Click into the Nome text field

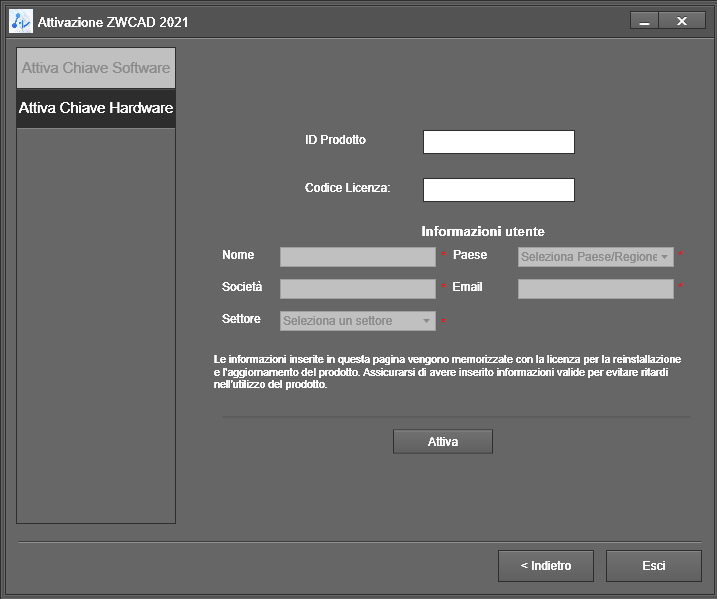pyautogui.click(x=358, y=257)
